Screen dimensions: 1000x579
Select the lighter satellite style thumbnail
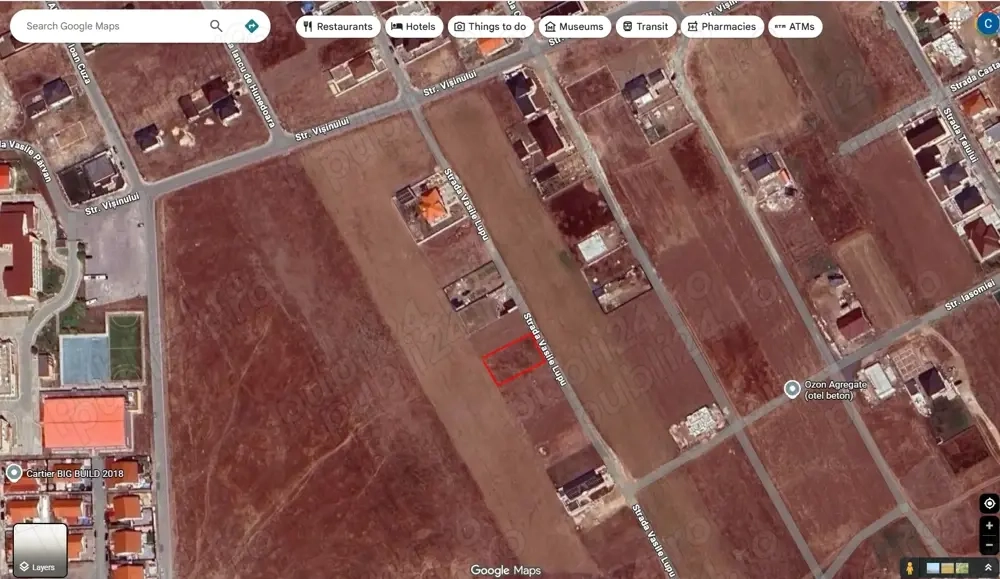tap(933, 567)
